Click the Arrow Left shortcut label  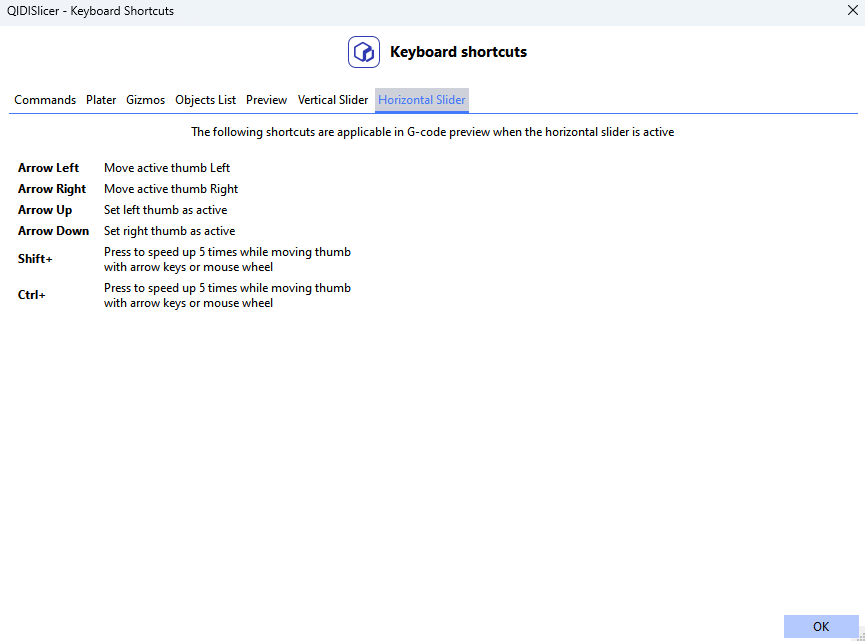(48, 168)
